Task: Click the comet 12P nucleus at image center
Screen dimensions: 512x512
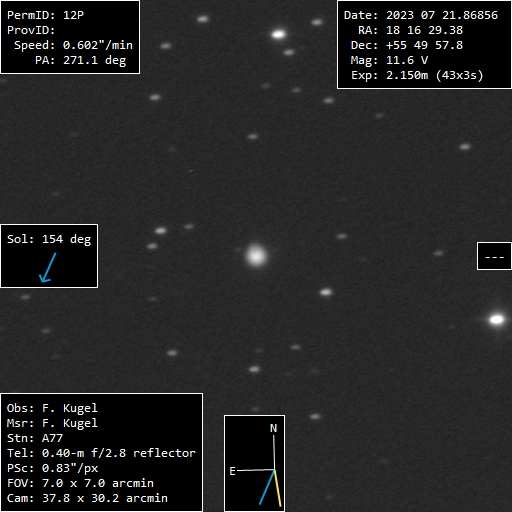Action: point(256,256)
